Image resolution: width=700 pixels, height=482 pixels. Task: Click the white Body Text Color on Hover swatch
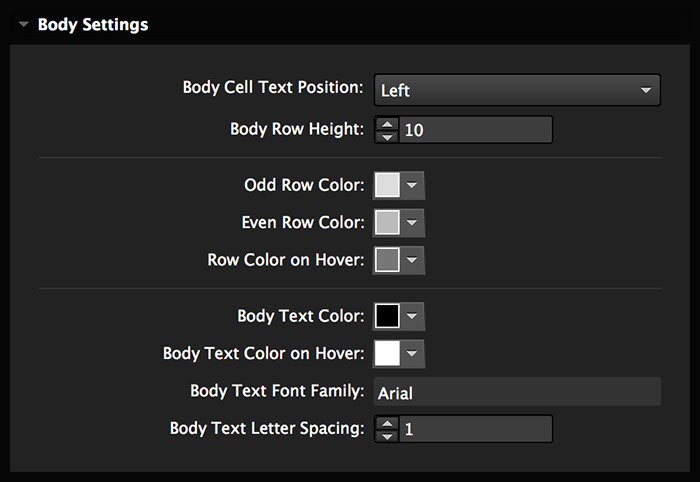387,353
